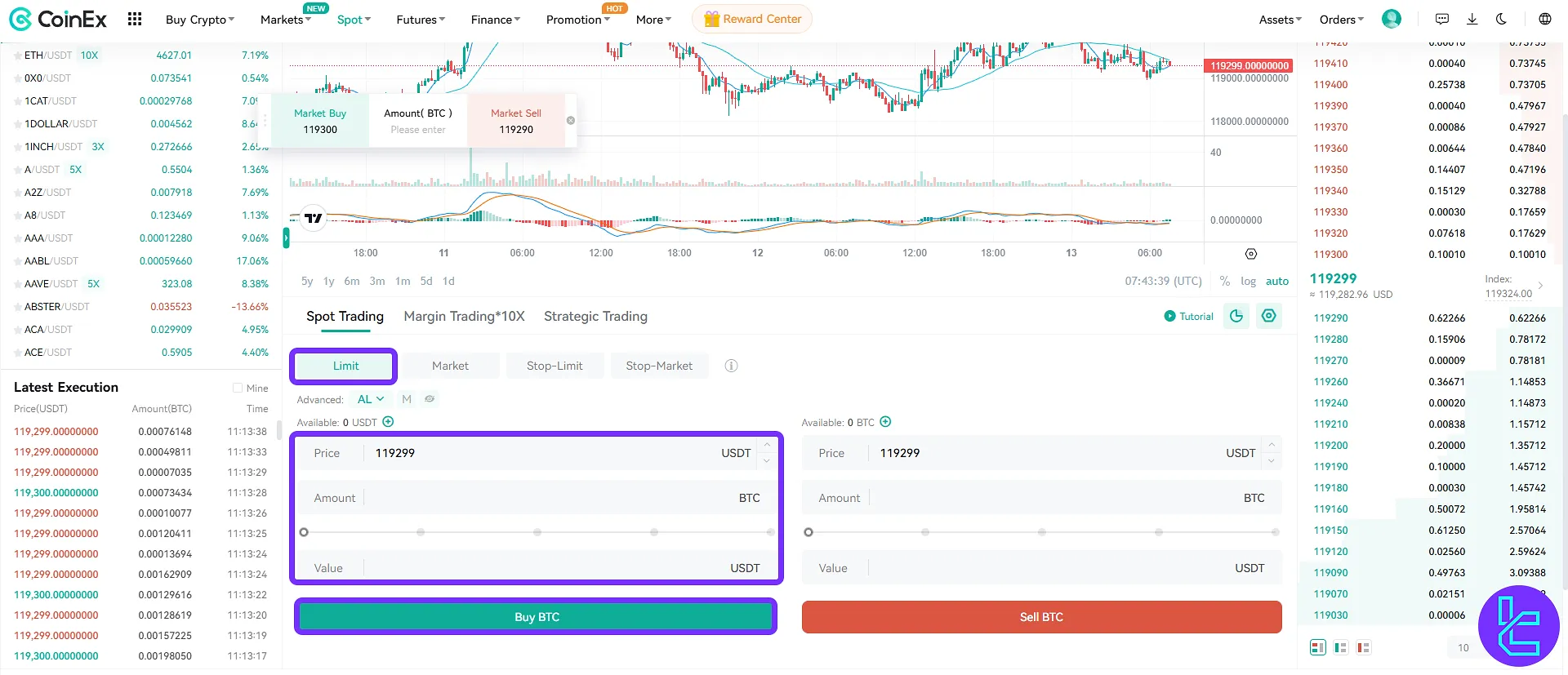Toggle the M advanced option
Viewport: 1568px width, 675px height.
pyautogui.click(x=407, y=399)
